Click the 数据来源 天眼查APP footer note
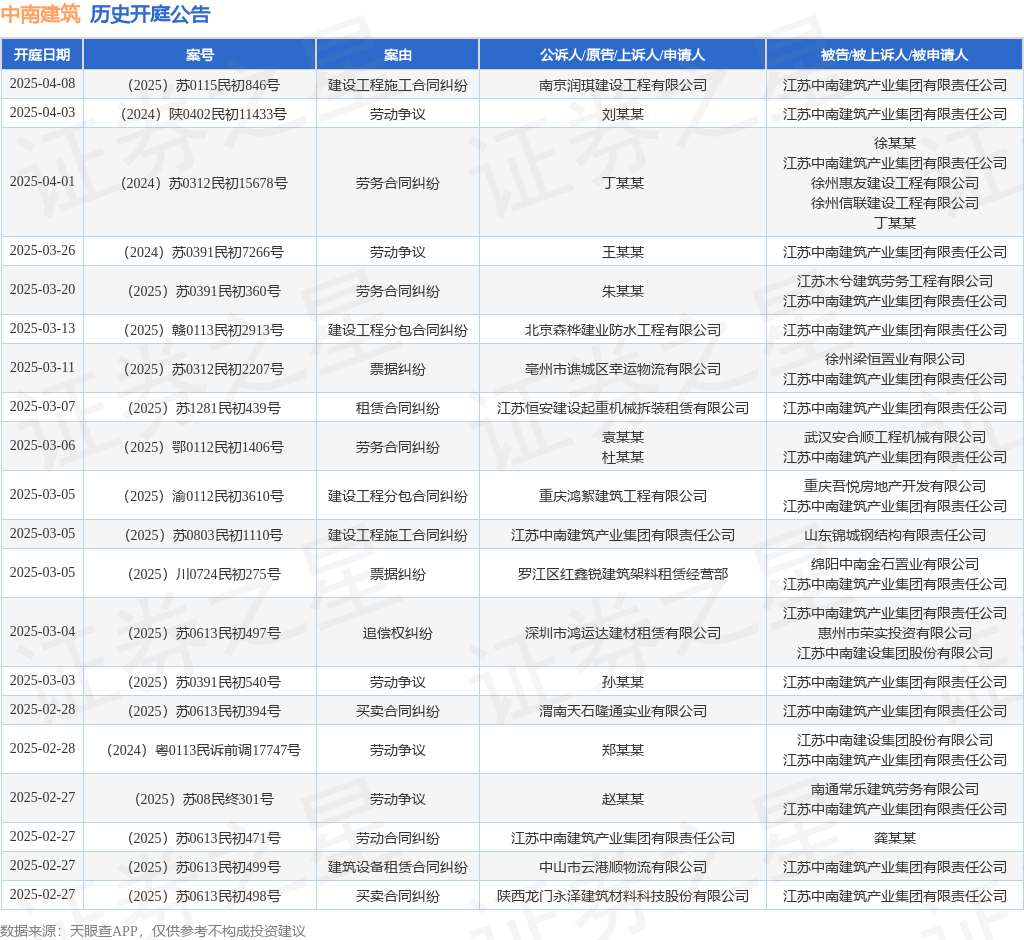1024x940 pixels. (x=153, y=931)
